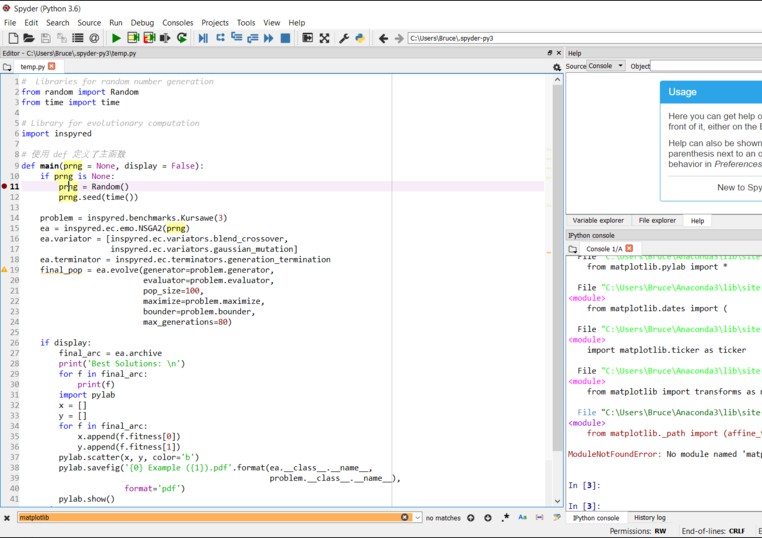Image resolution: width=762 pixels, height=538 pixels.
Task: Click End-of-lines CRLF status entry
Action: [713, 531]
